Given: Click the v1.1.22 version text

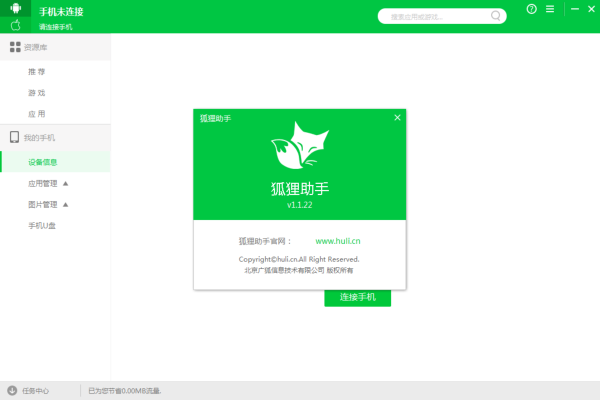Looking at the screenshot, I should [x=300, y=205].
